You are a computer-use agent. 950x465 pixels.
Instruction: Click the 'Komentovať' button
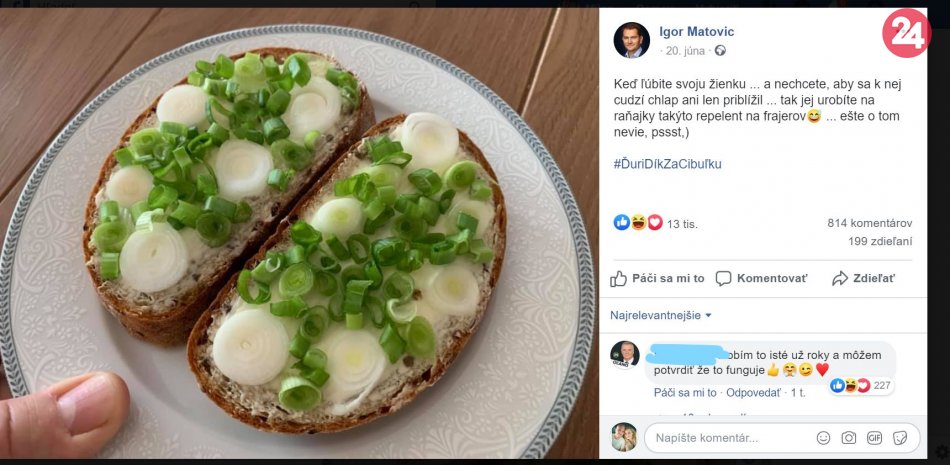click(761, 278)
